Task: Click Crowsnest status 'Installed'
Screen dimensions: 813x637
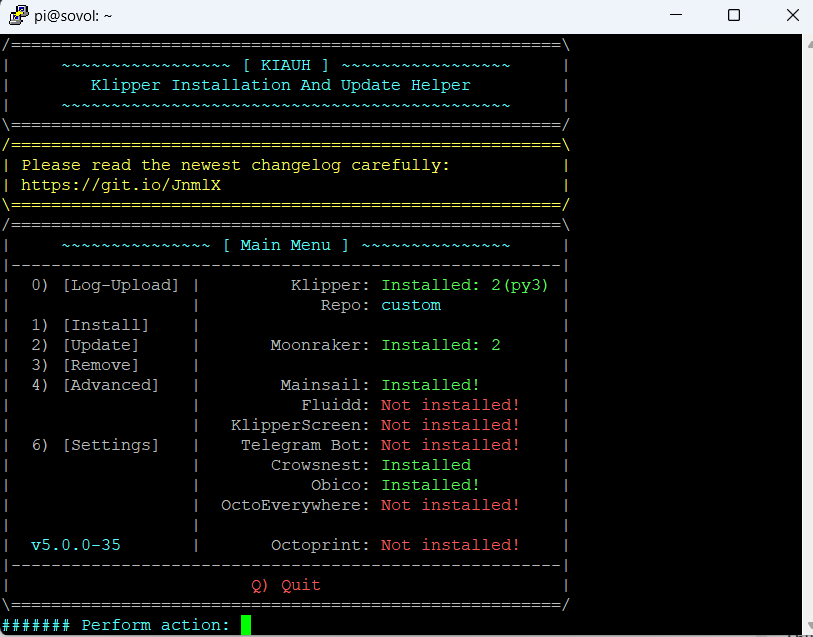Action: pyautogui.click(x=426, y=465)
